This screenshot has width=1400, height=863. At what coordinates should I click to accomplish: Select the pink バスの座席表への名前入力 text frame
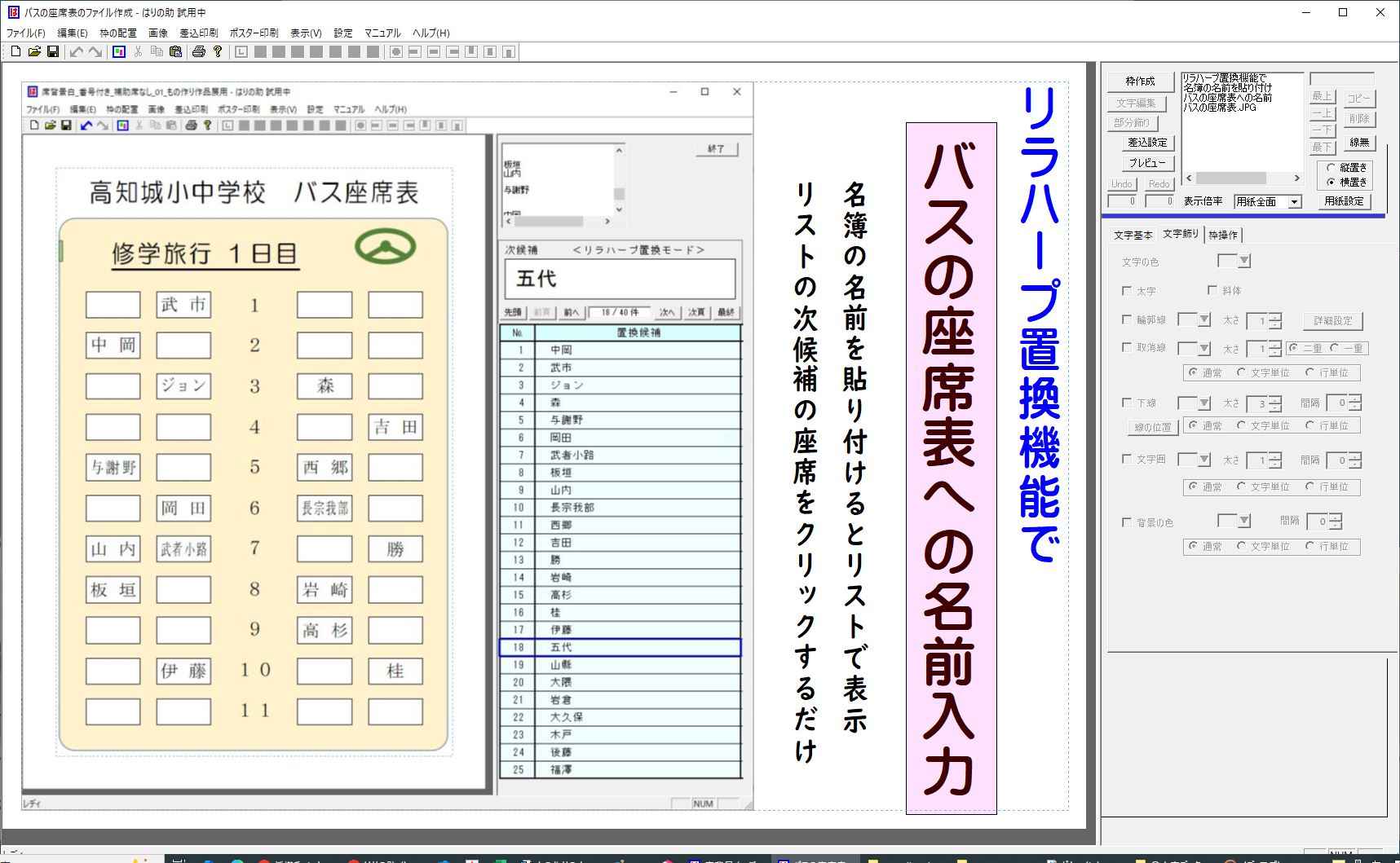tap(951, 468)
